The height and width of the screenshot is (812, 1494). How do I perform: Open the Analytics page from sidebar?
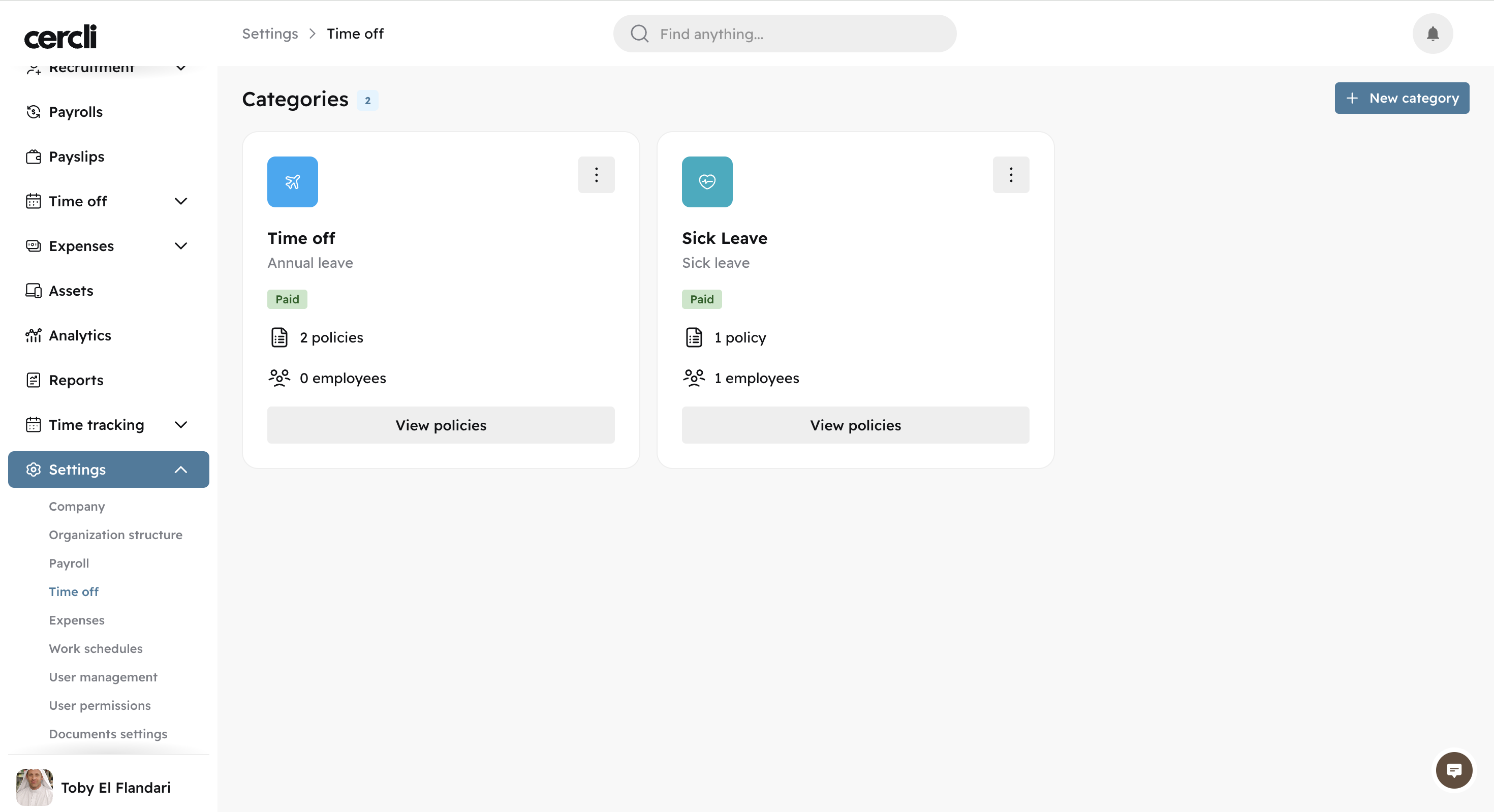[x=79, y=335]
